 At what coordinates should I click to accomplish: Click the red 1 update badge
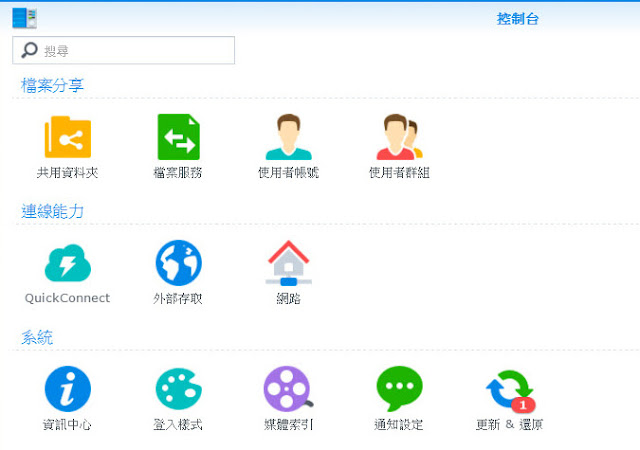click(x=523, y=405)
